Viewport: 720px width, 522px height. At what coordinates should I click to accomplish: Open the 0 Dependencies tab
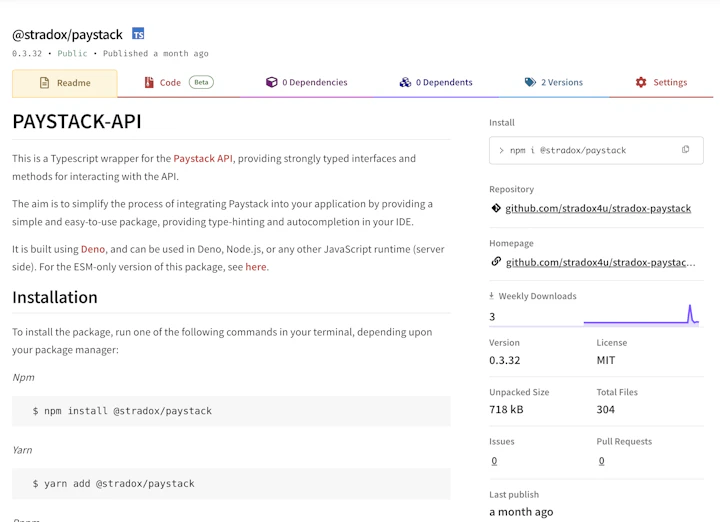306,83
